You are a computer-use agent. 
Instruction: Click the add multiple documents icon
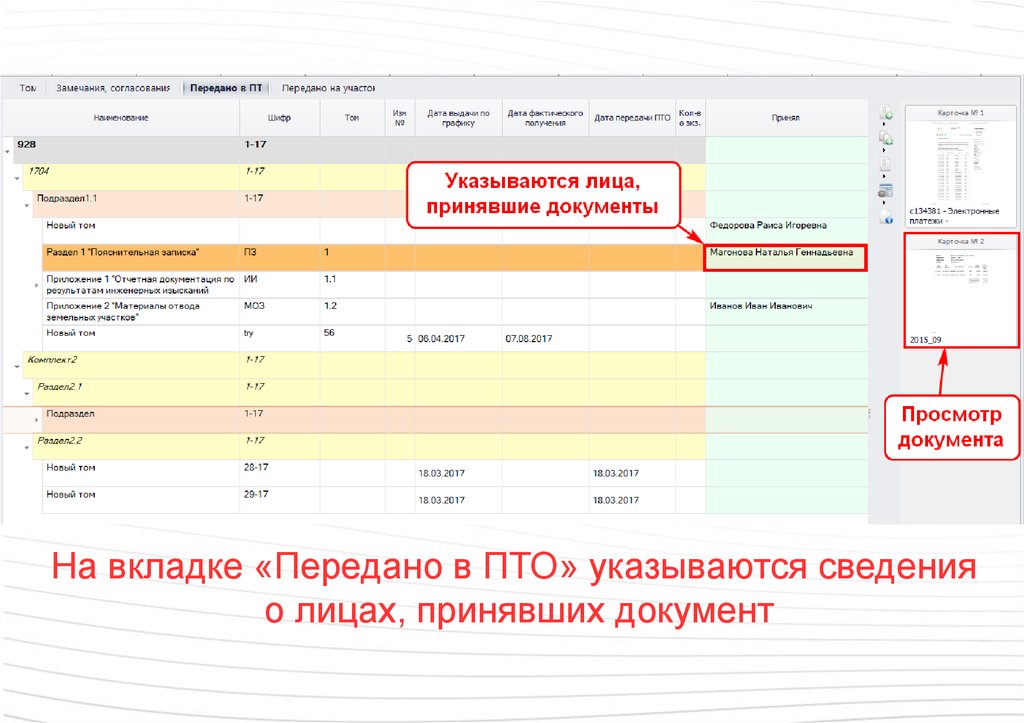coord(886,138)
